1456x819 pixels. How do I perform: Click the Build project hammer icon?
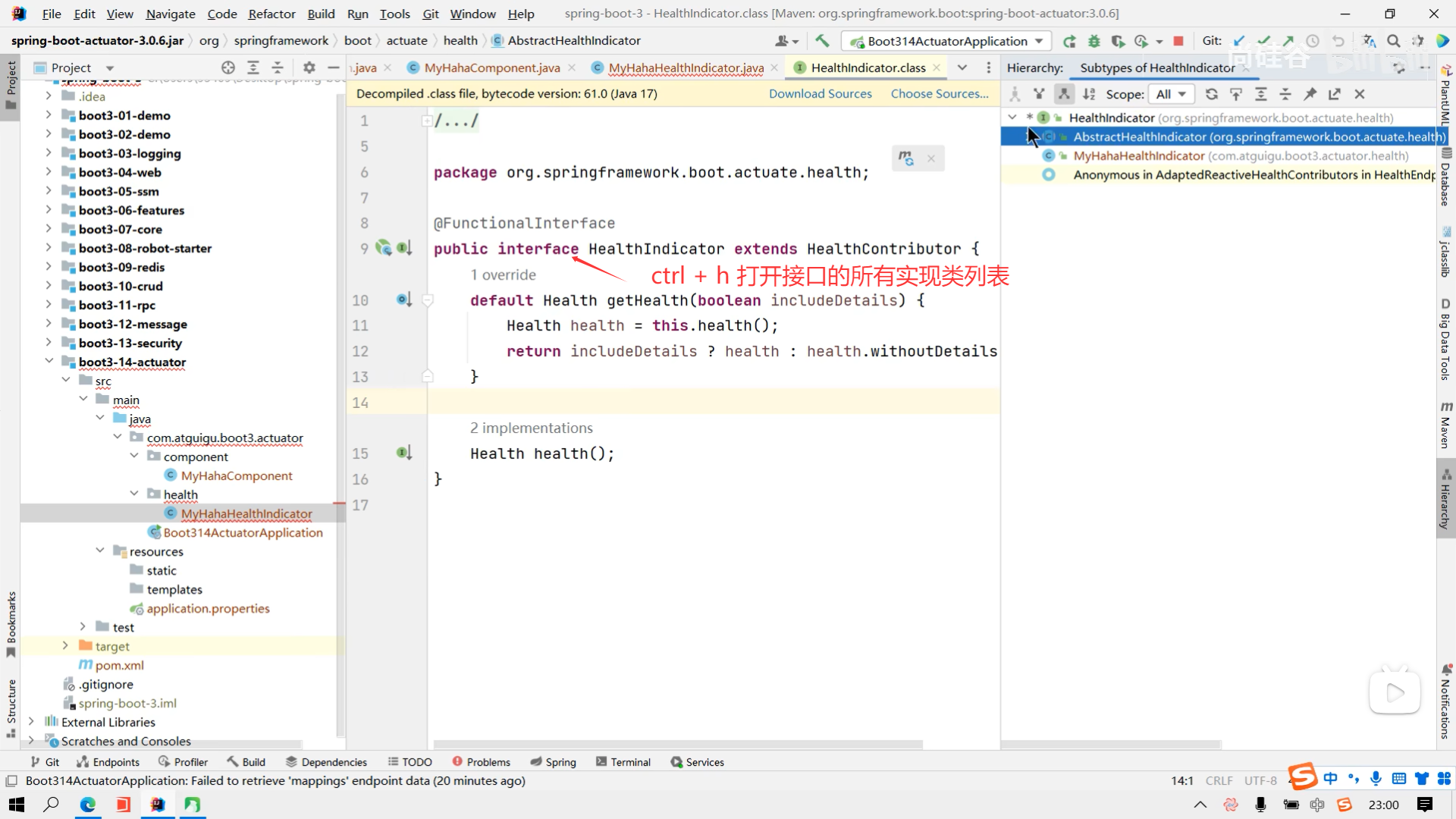822,41
